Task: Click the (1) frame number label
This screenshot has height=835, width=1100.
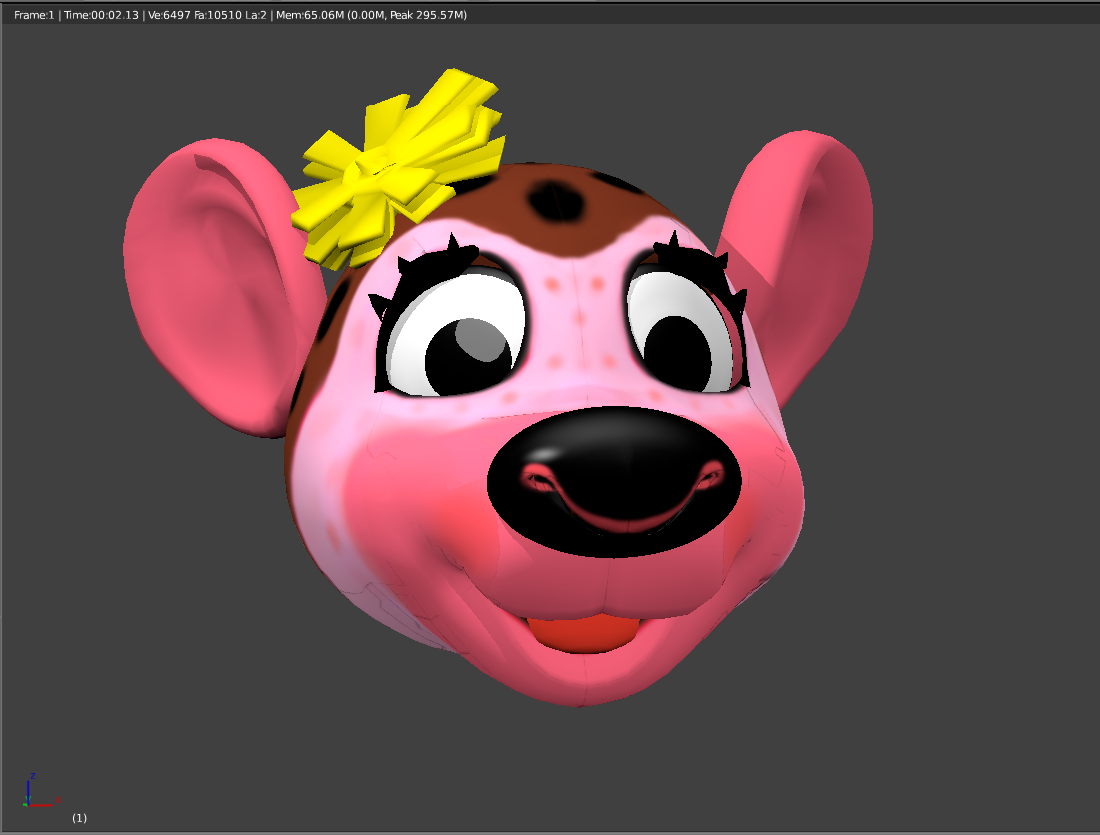Action: click(x=79, y=817)
